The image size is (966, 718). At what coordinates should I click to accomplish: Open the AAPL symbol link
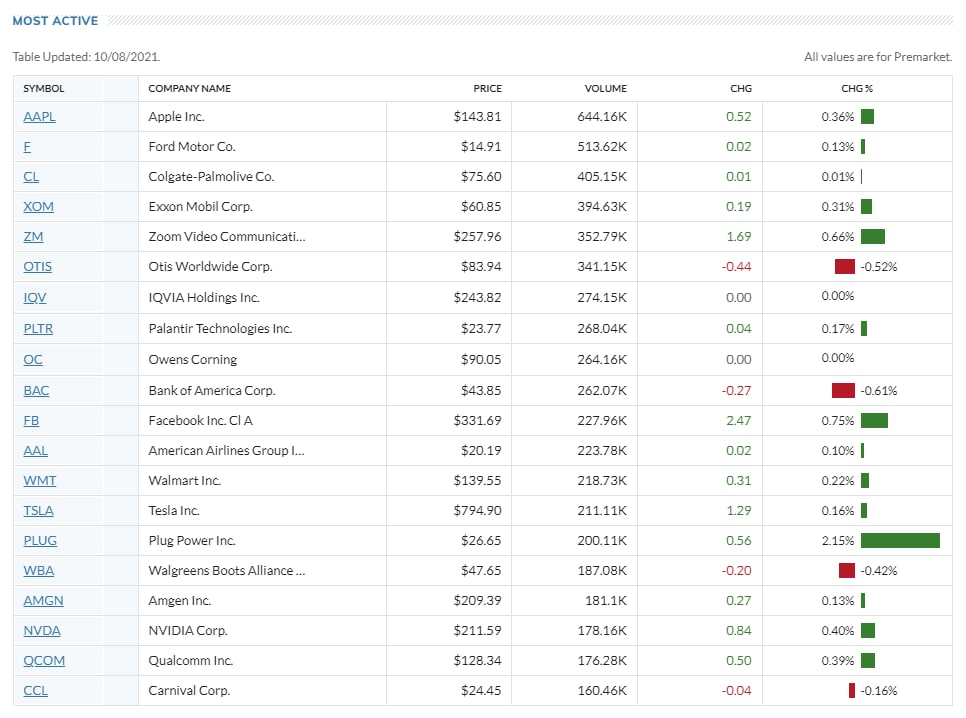[x=39, y=116]
